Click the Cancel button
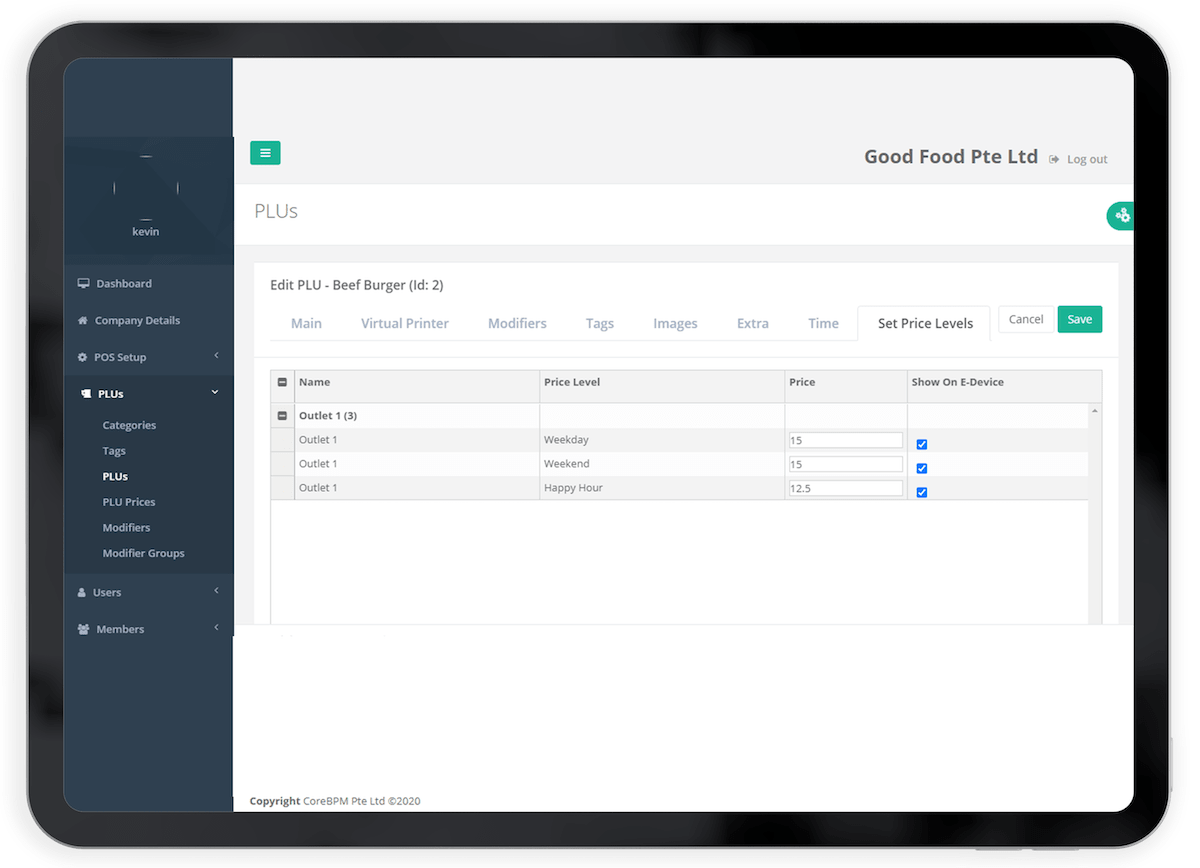Screen dimensions: 1200x868 1026,319
